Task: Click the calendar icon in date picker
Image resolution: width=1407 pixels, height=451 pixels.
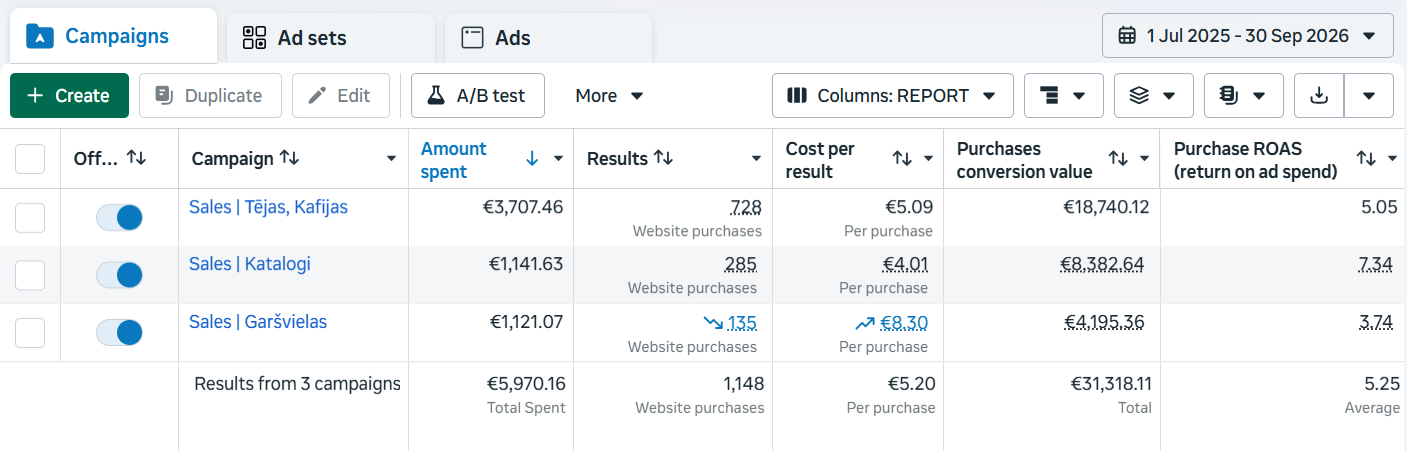Action: point(1127,36)
